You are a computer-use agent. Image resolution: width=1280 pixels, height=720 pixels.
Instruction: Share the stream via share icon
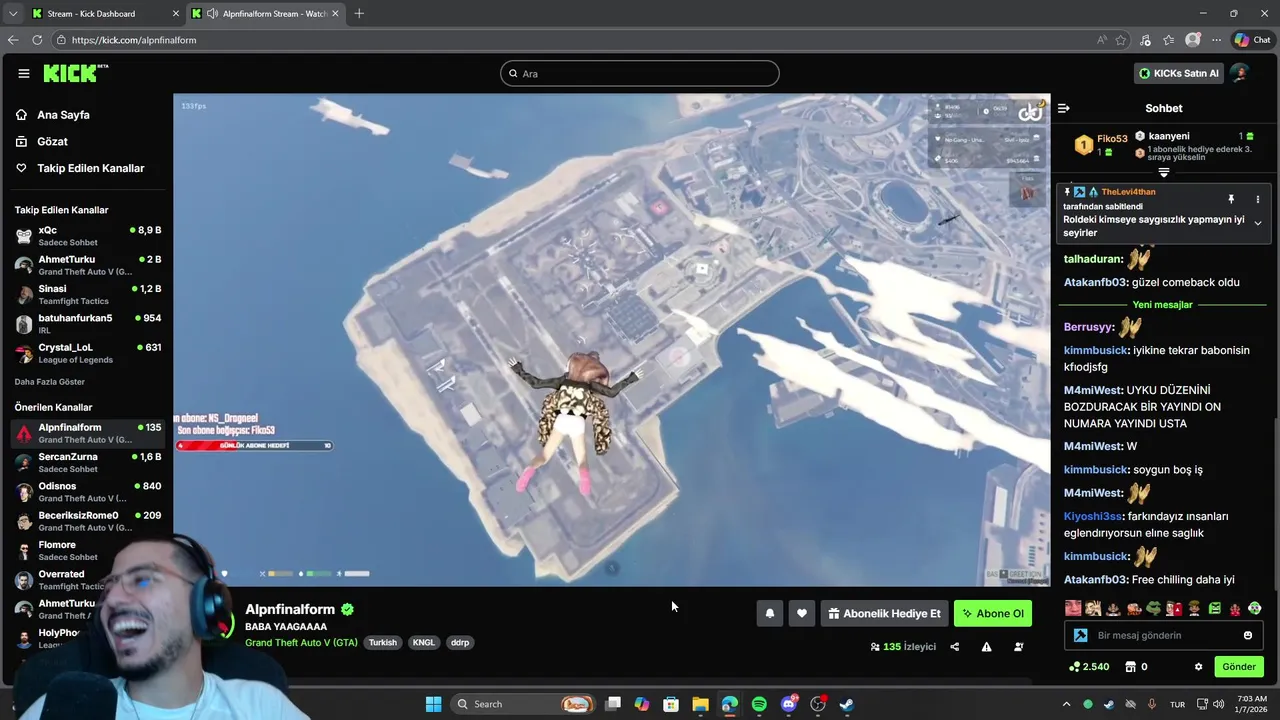tap(954, 647)
